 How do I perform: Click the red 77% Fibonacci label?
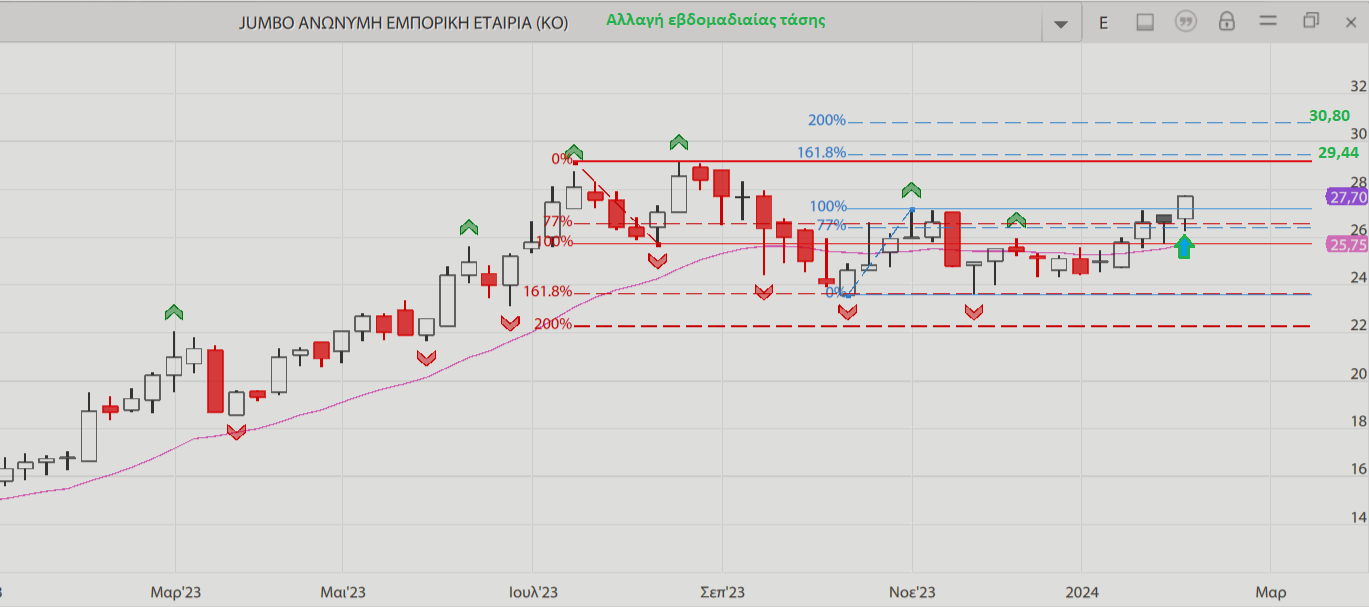pos(558,222)
